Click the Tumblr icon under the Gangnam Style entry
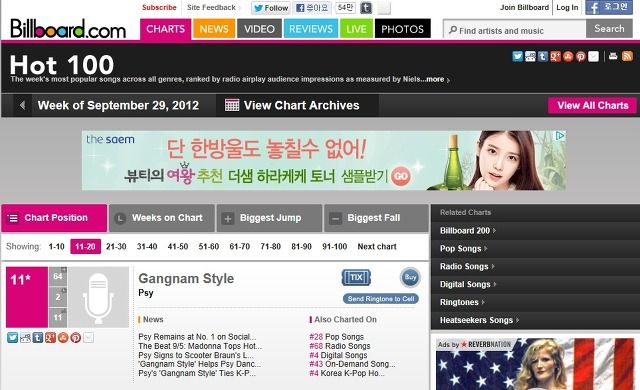The height and width of the screenshot is (390, 640). 38,337
